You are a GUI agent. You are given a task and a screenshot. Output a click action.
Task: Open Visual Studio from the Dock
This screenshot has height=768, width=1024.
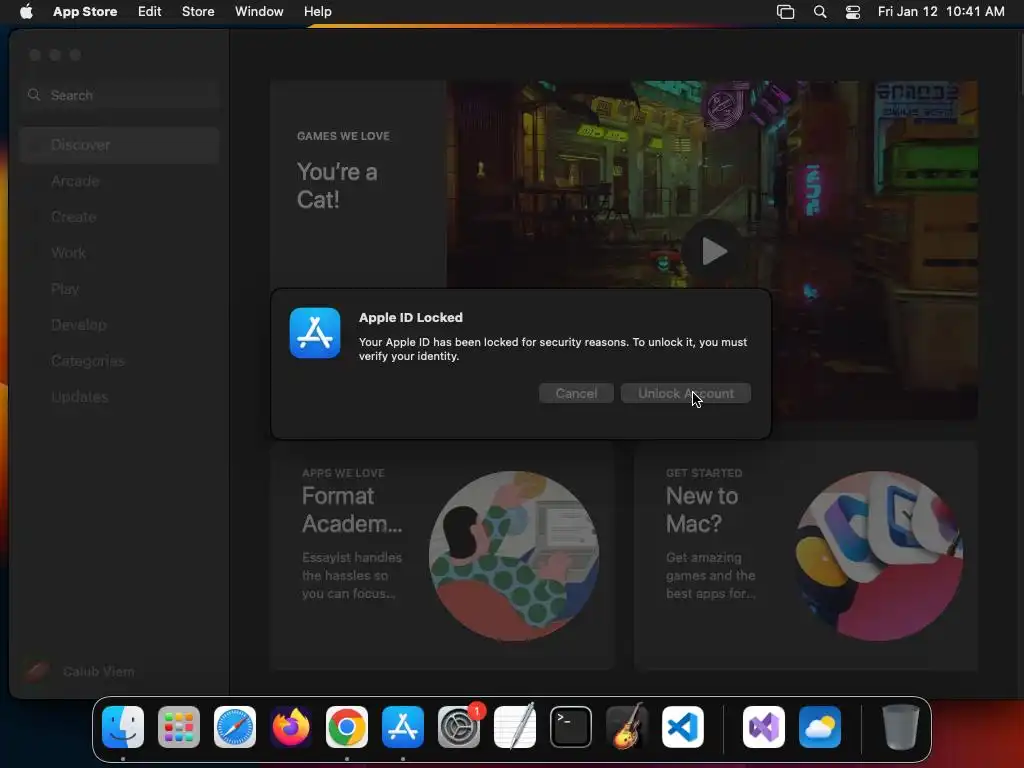point(764,727)
